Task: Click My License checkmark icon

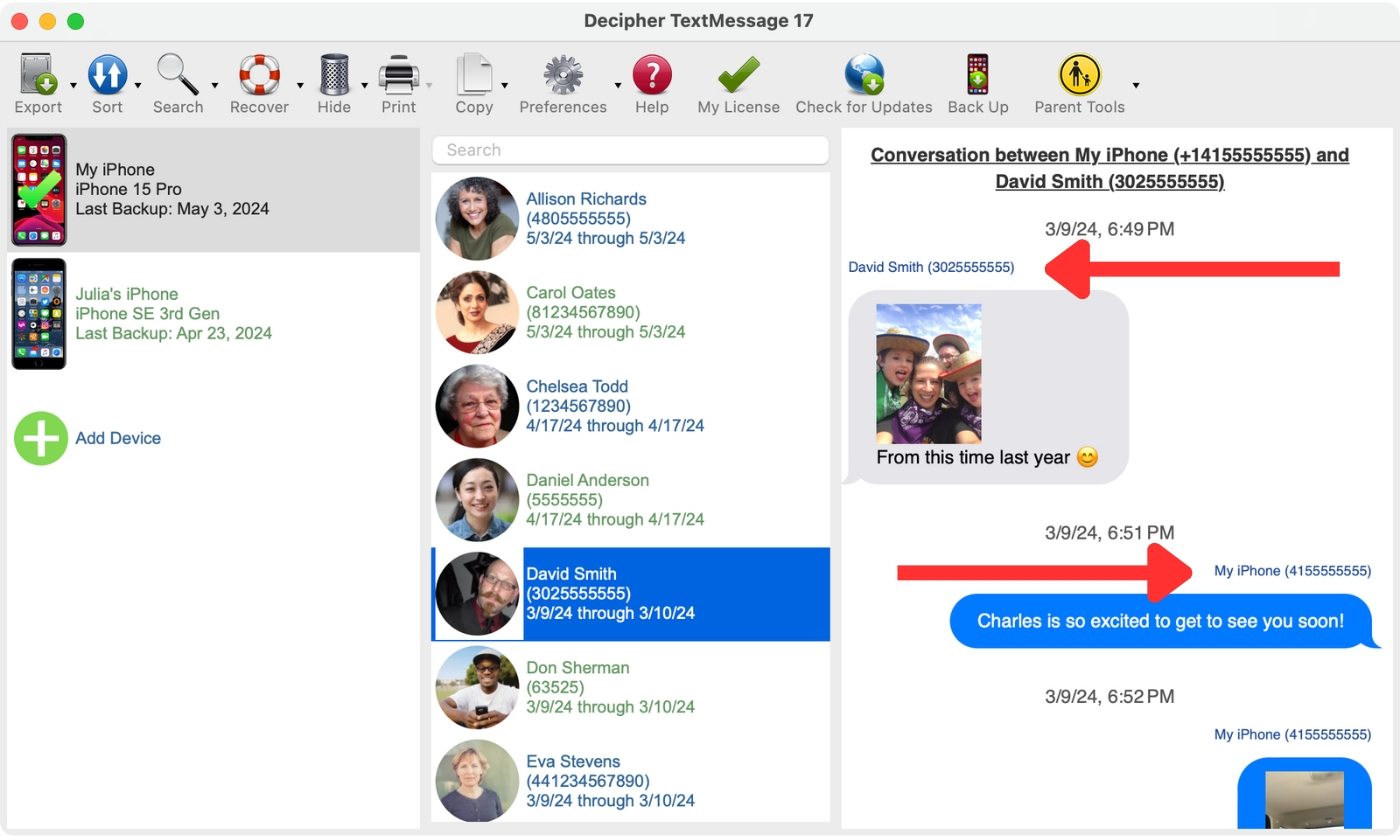Action: (x=738, y=76)
